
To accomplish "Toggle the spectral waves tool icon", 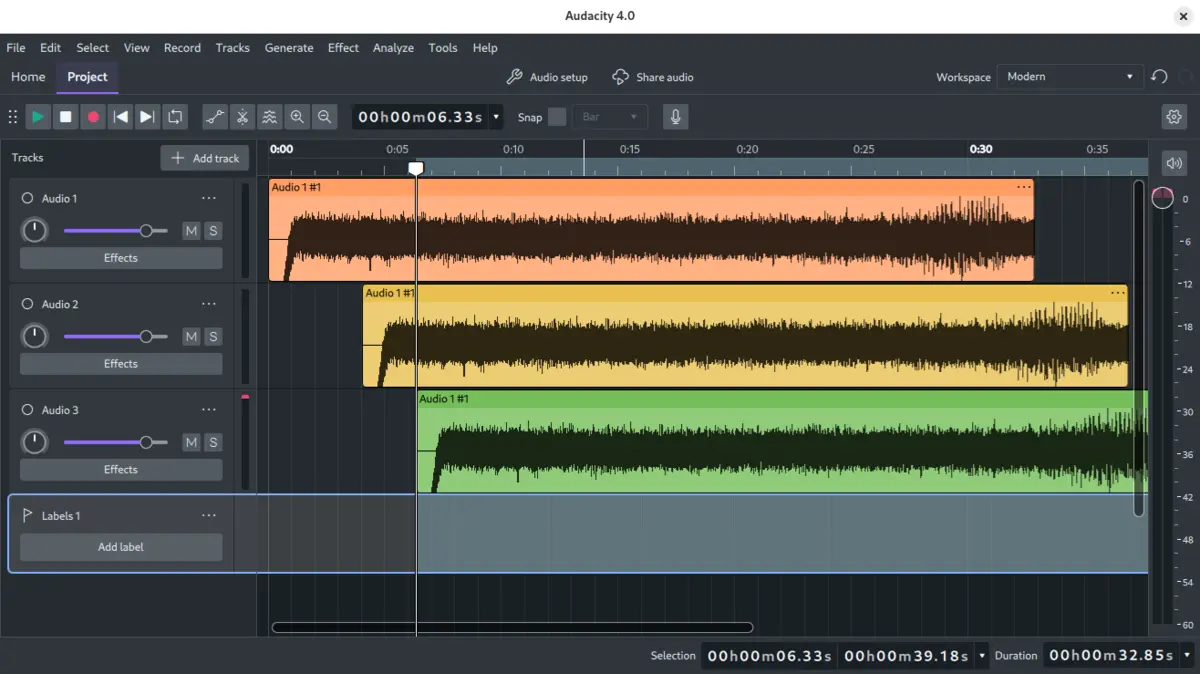I will pos(269,117).
